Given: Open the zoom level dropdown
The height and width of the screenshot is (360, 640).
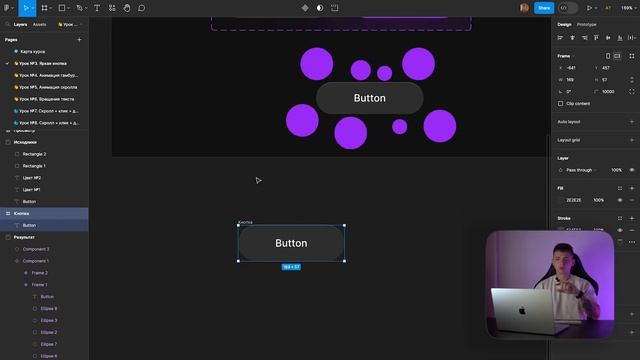Looking at the screenshot, I should pos(627,8).
